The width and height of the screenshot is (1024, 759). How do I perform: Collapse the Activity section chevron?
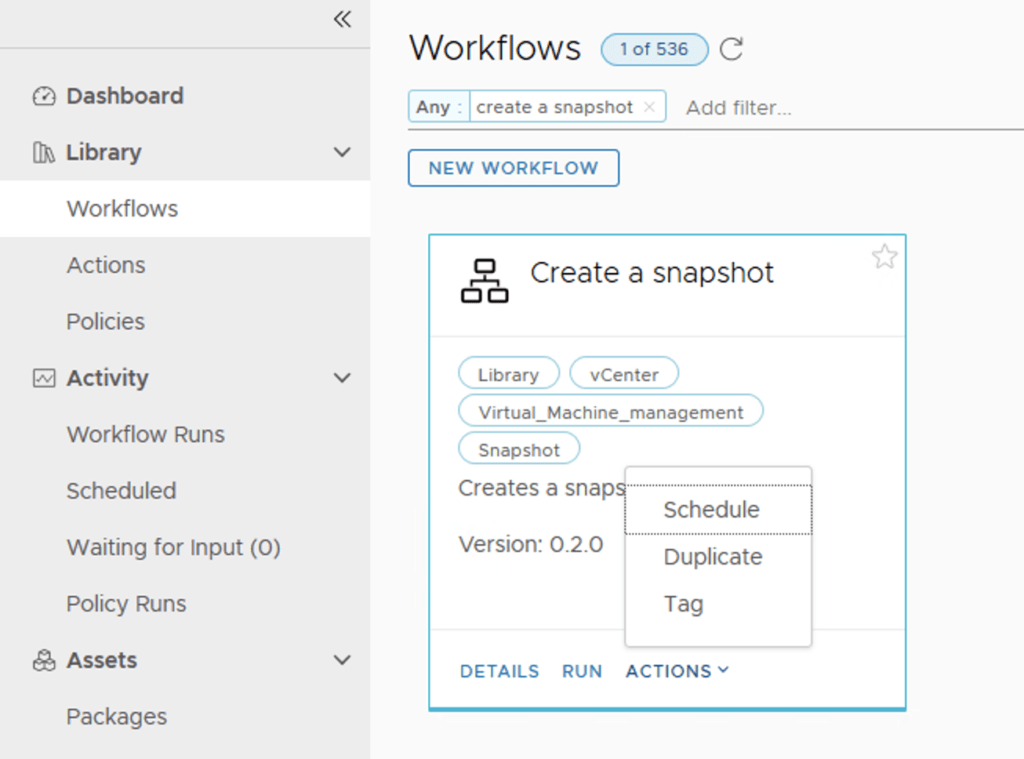tap(342, 379)
